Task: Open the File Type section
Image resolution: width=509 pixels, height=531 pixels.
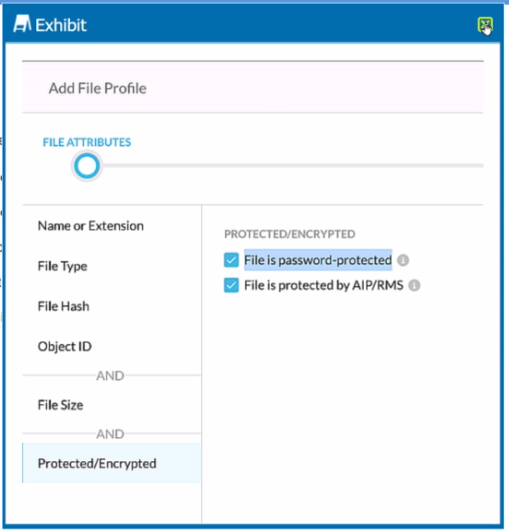Action: (x=62, y=266)
